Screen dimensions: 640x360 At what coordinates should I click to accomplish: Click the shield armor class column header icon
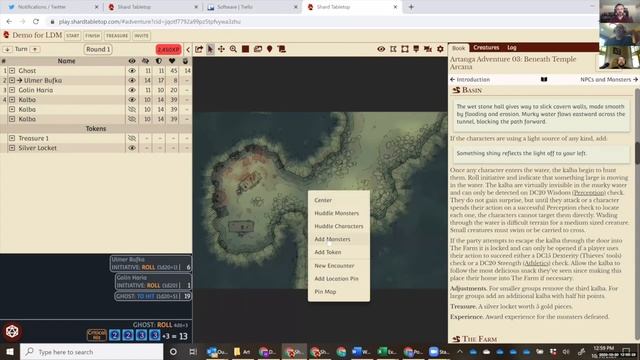159,61
